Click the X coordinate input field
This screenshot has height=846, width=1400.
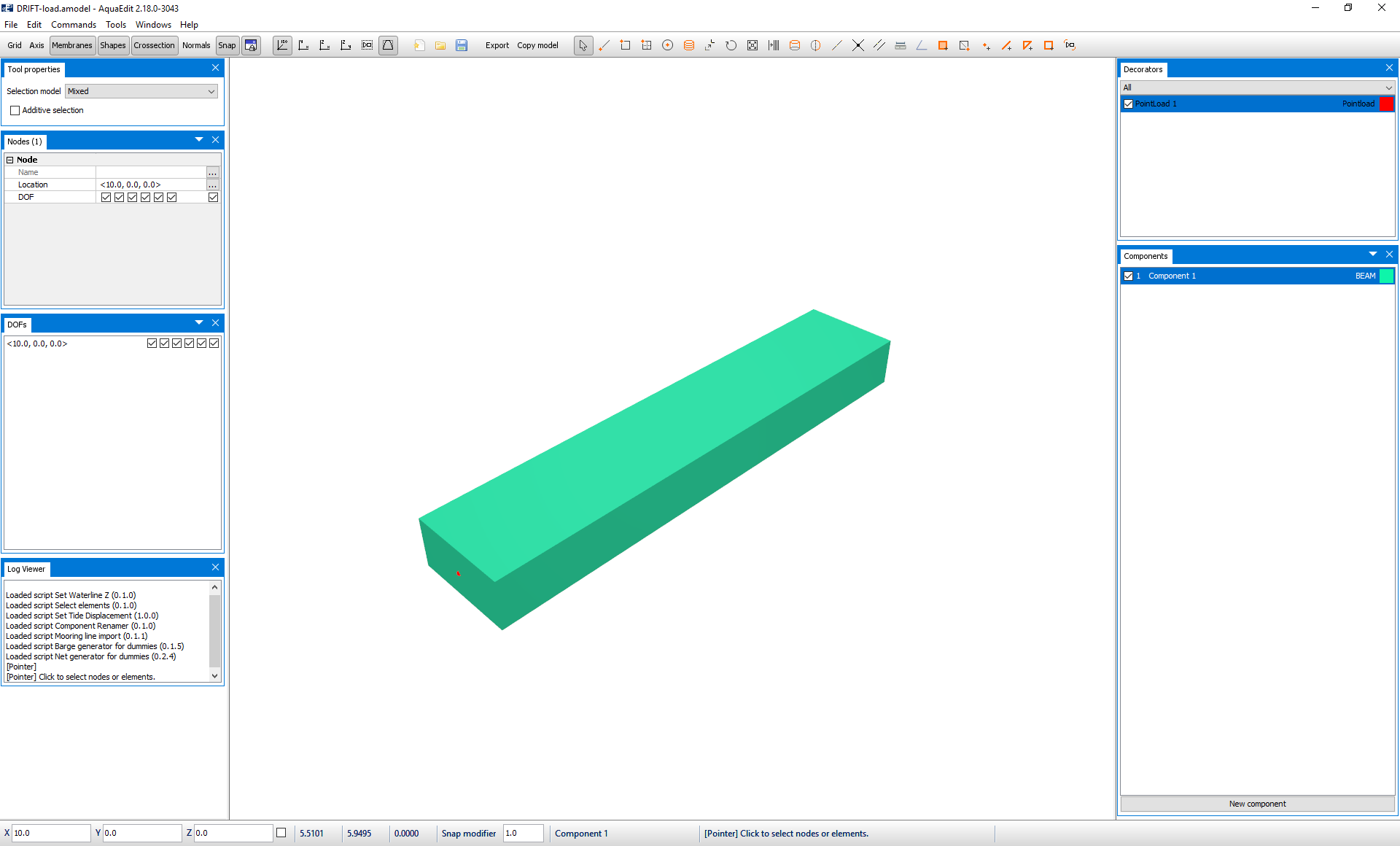[x=51, y=833]
